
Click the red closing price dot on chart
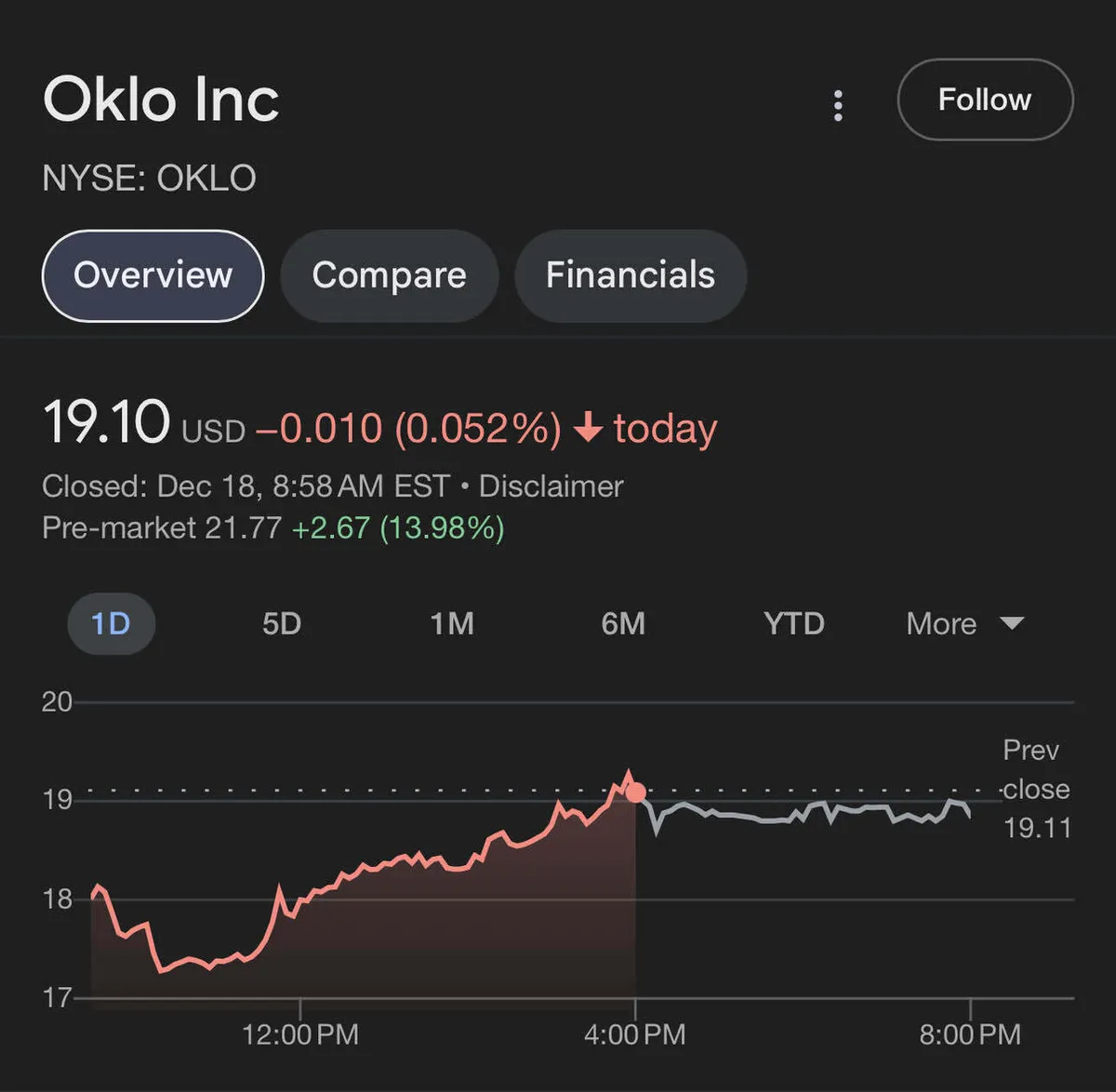[636, 792]
